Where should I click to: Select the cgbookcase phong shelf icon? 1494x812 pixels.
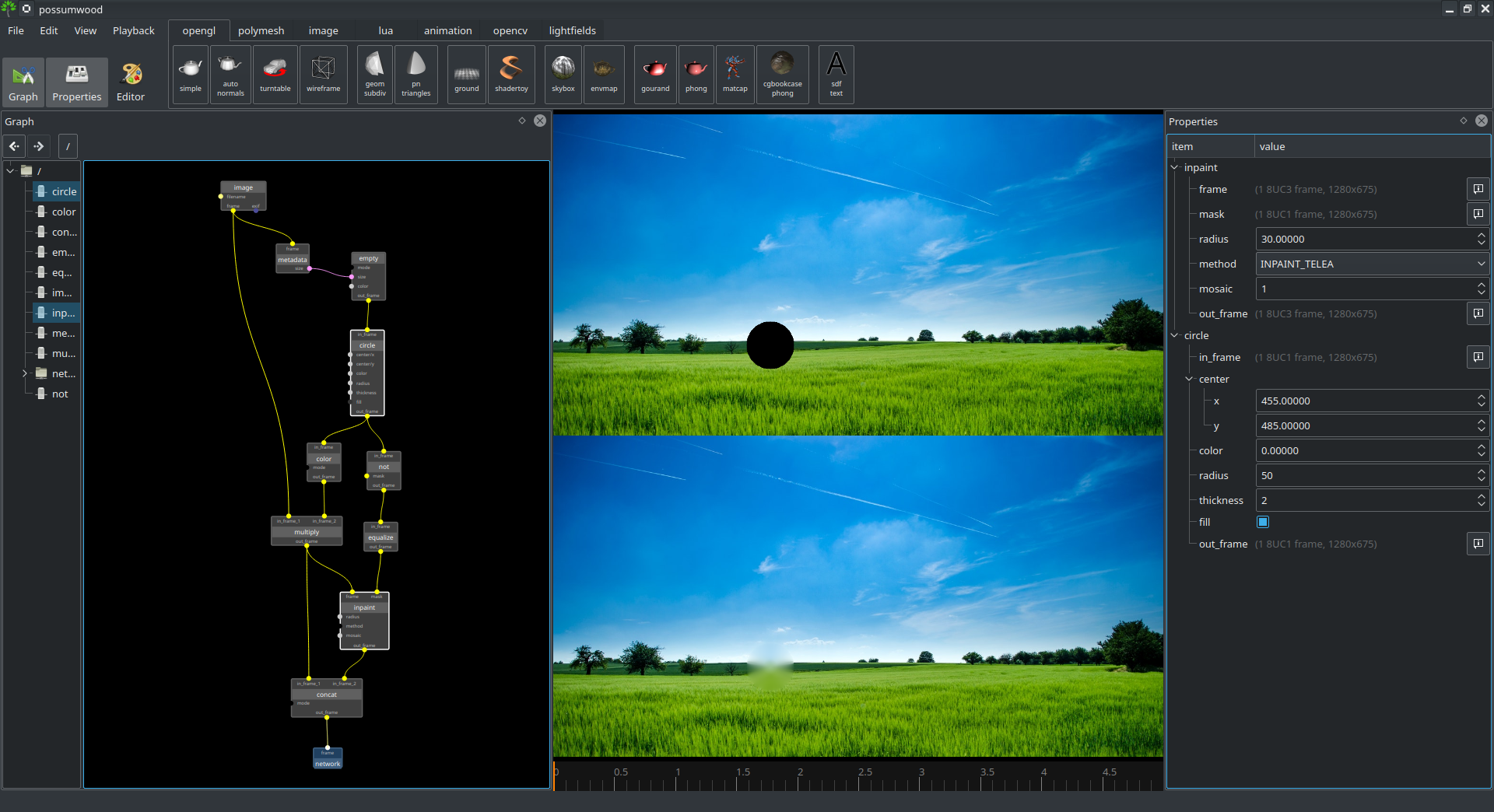[x=782, y=75]
